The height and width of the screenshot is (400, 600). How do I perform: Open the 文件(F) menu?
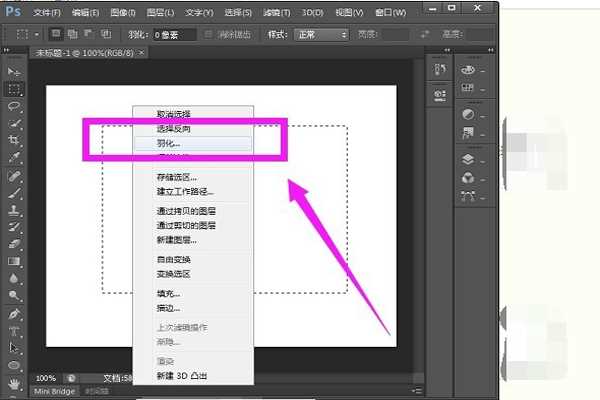(47, 13)
